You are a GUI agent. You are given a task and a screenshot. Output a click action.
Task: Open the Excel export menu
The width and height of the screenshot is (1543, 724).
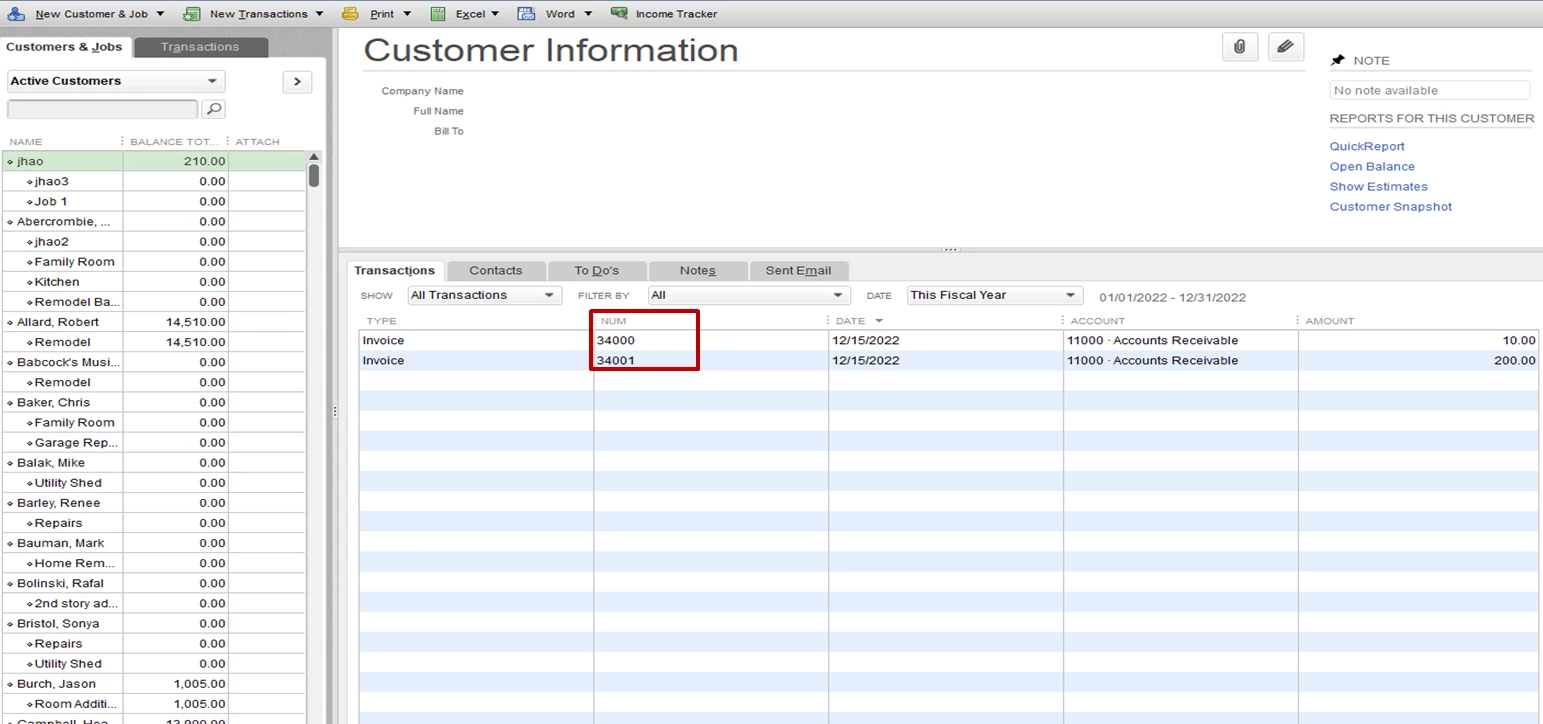tap(465, 14)
